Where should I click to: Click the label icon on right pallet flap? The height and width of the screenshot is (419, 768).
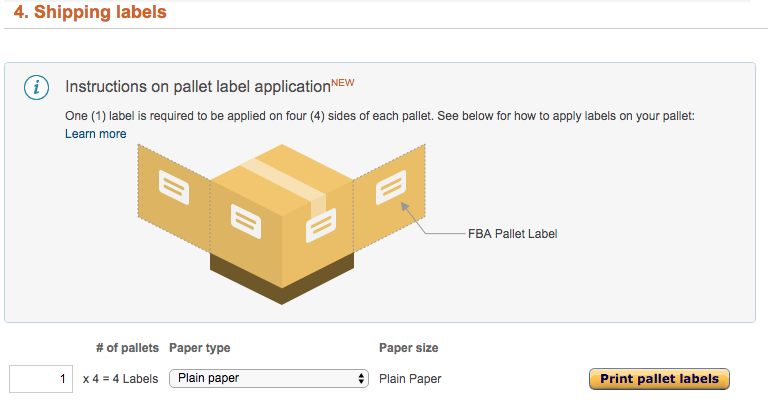[391, 187]
